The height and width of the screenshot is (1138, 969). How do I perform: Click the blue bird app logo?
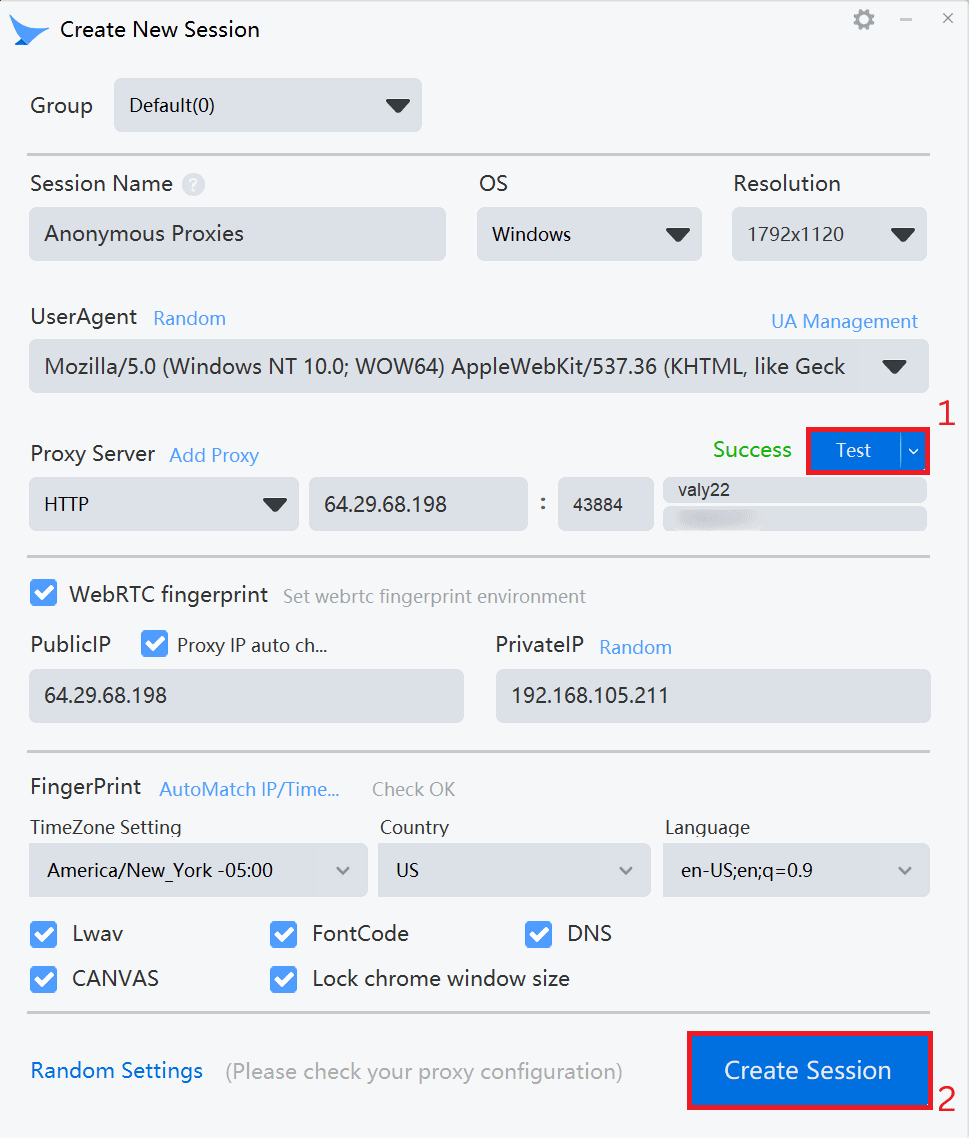point(28,29)
